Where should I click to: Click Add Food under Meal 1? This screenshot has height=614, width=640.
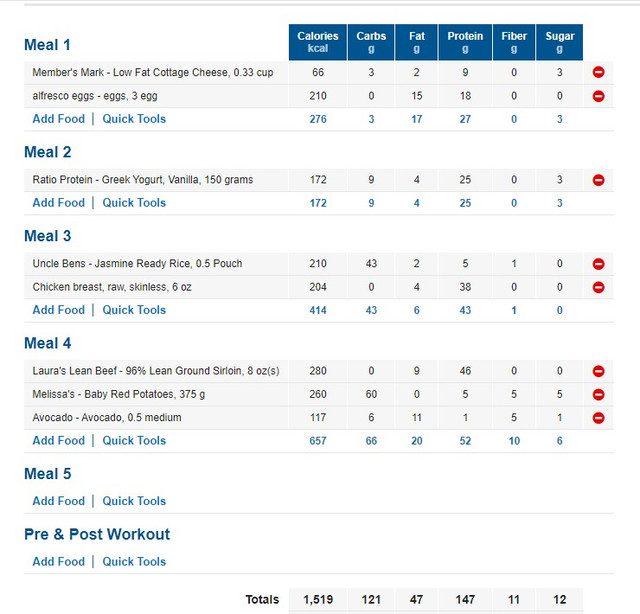58,119
